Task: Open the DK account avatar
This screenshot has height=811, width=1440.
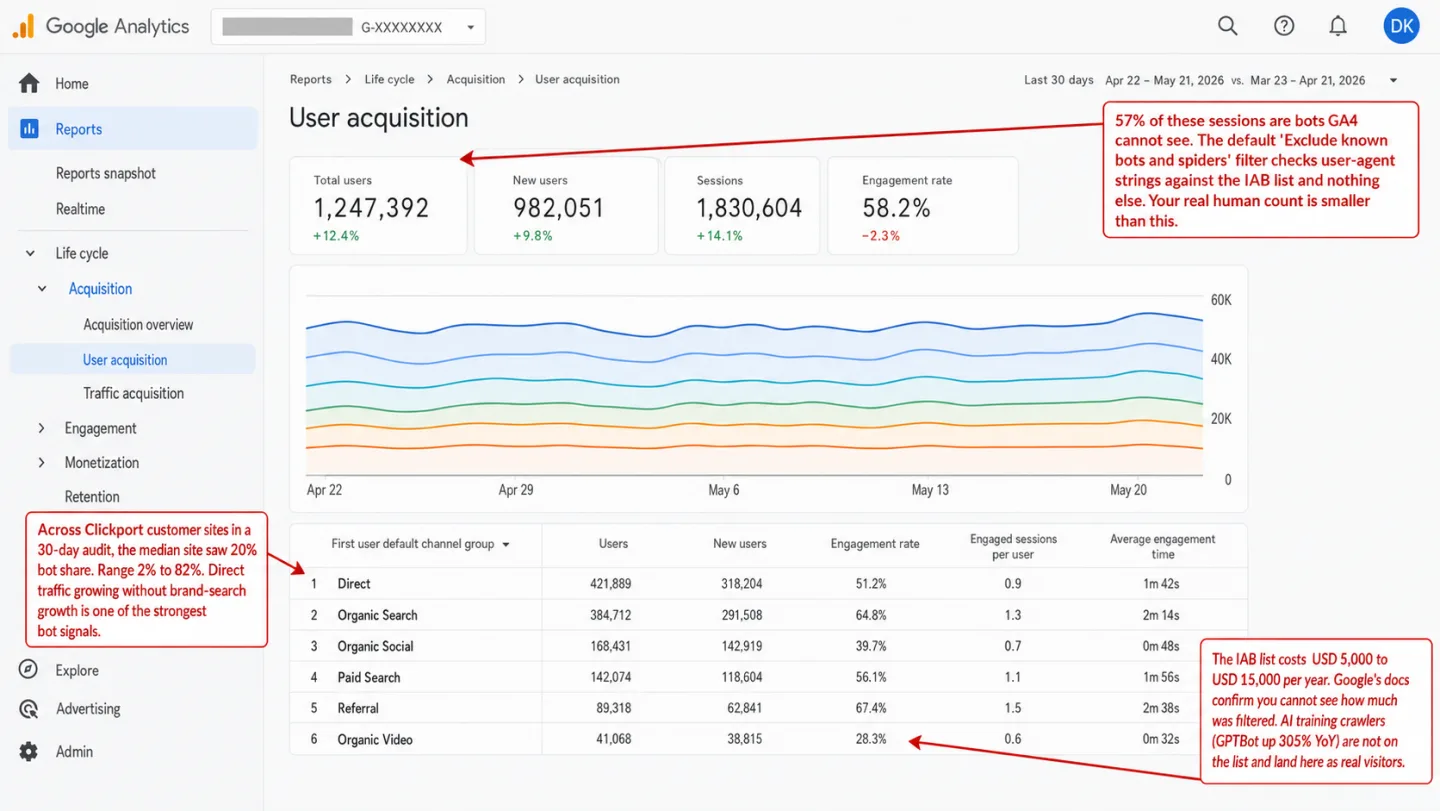Action: (x=1402, y=27)
